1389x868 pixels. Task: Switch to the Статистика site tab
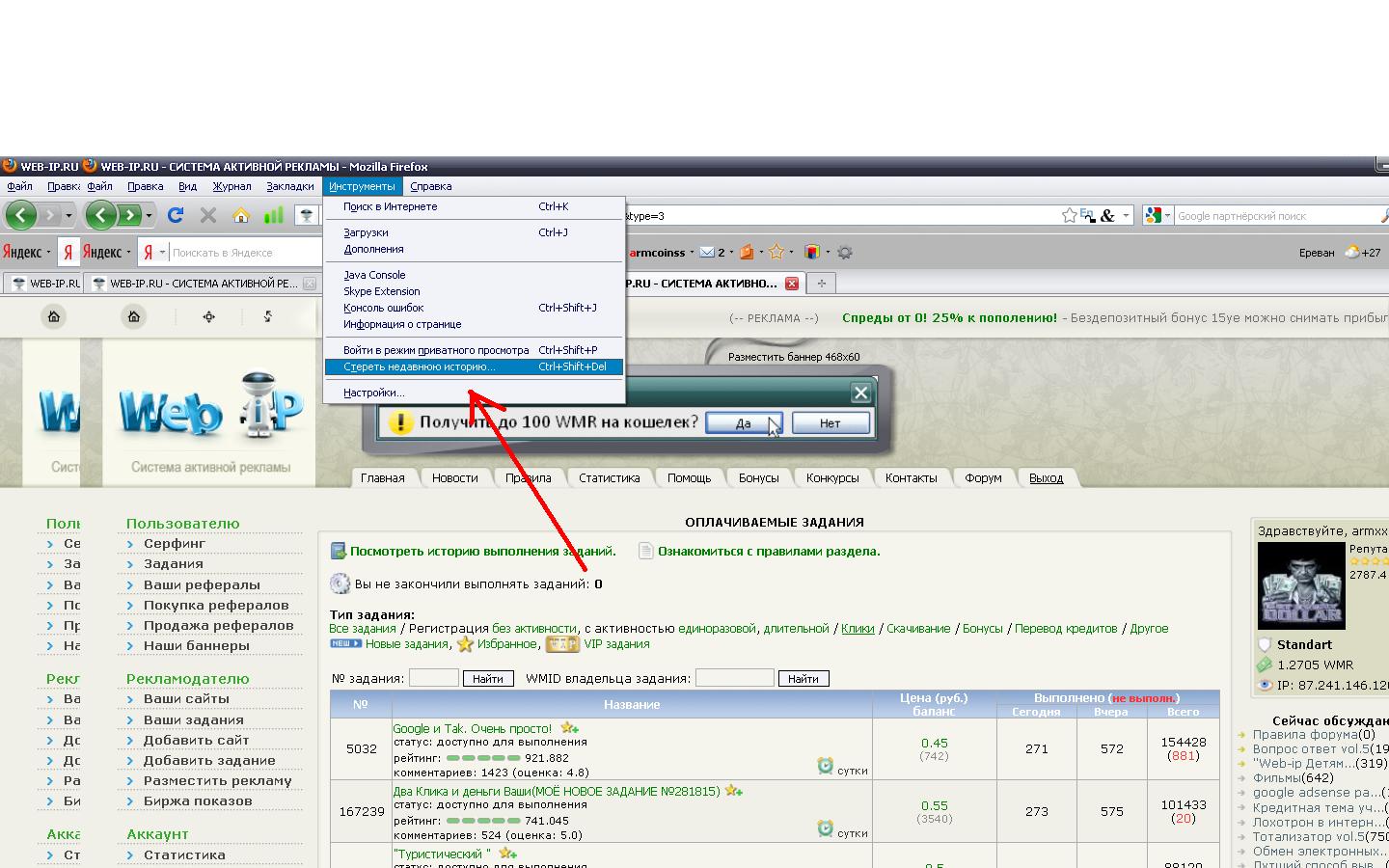click(x=609, y=477)
